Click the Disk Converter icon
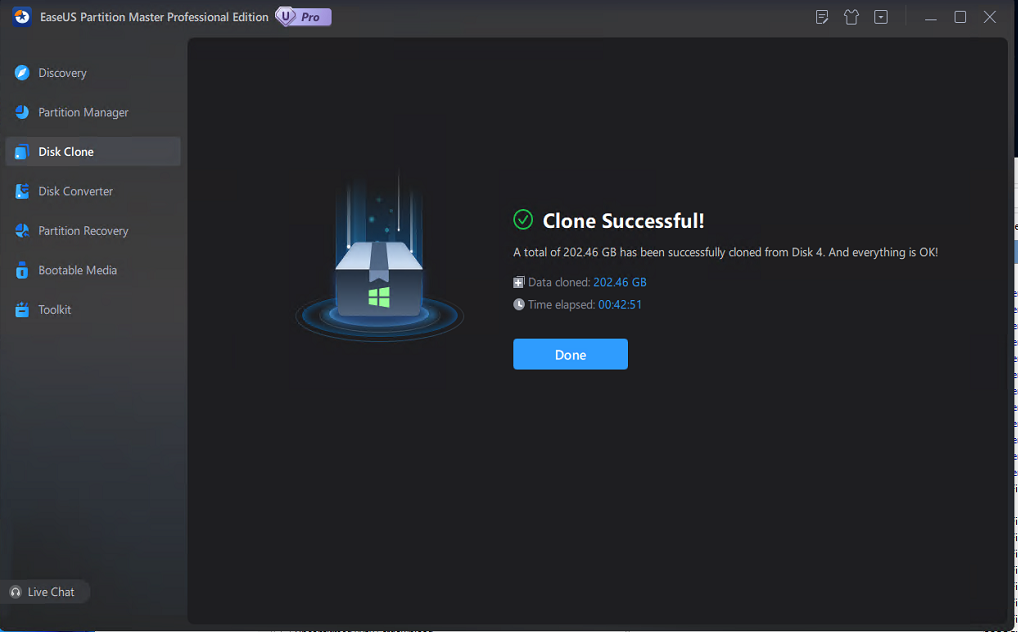Image resolution: width=1018 pixels, height=632 pixels. point(22,191)
